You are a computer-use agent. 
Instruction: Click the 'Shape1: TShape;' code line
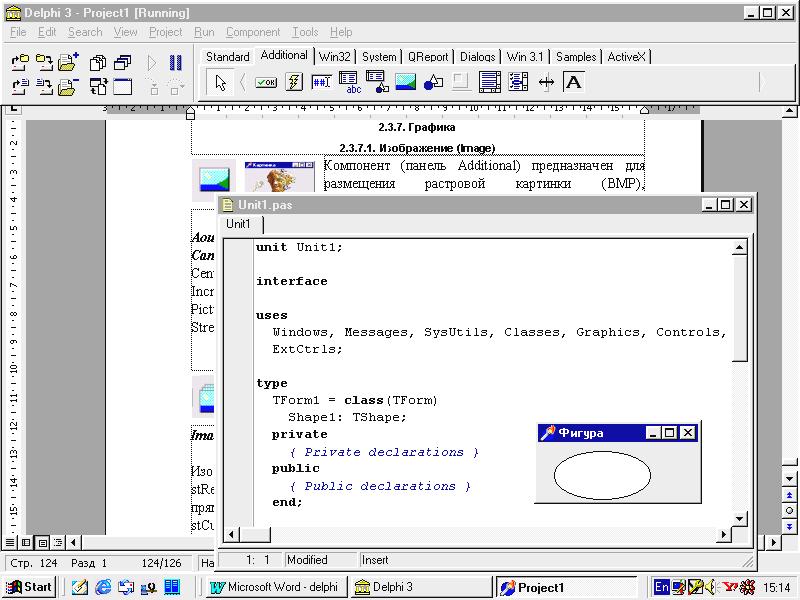pyautogui.click(x=347, y=417)
